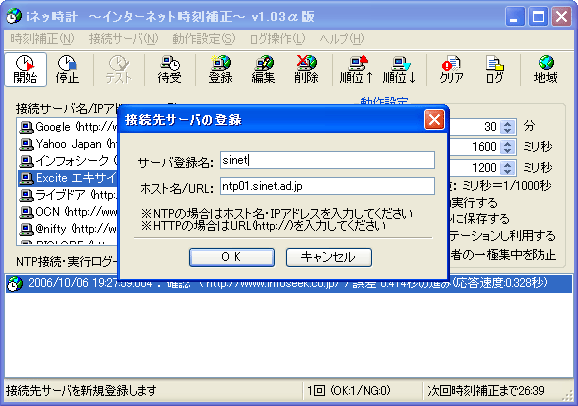
Task: Maximize the iネッ時計 window
Action: point(538,17)
